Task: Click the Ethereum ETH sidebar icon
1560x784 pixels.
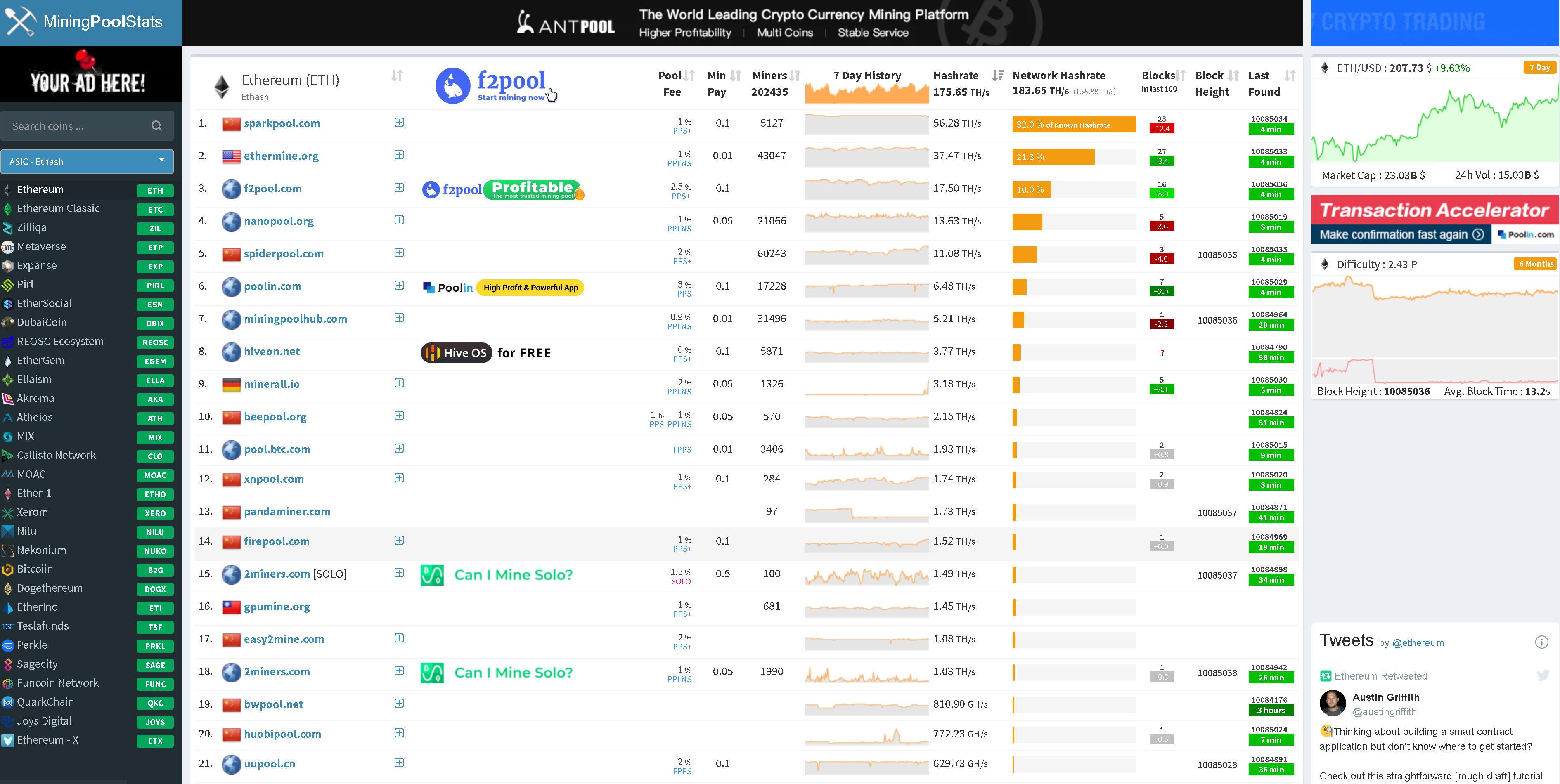Action: (x=9, y=189)
